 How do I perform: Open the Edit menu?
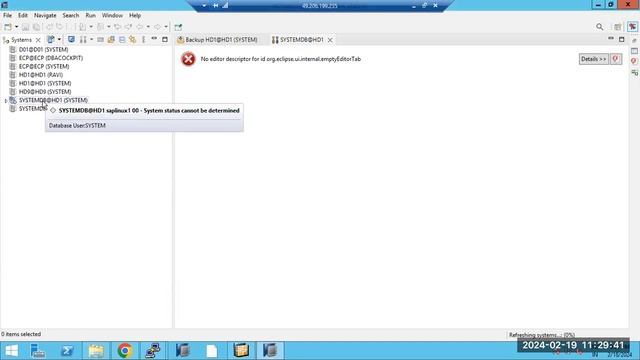tap(23, 15)
